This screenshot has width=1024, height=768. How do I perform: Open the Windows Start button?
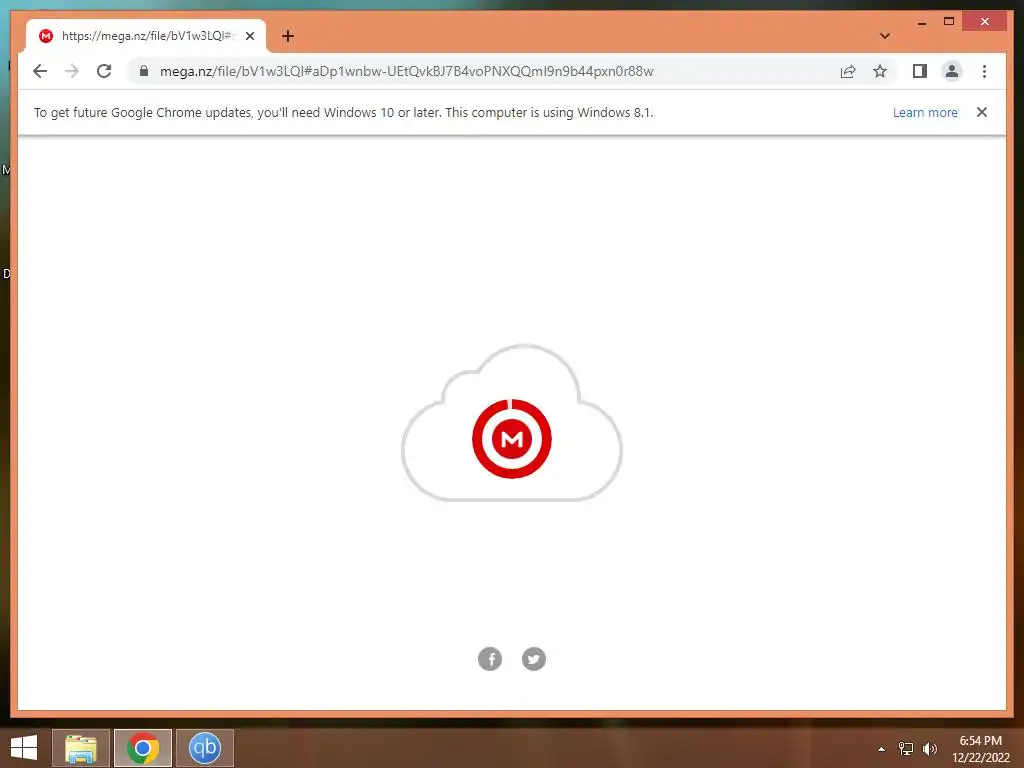pos(24,748)
